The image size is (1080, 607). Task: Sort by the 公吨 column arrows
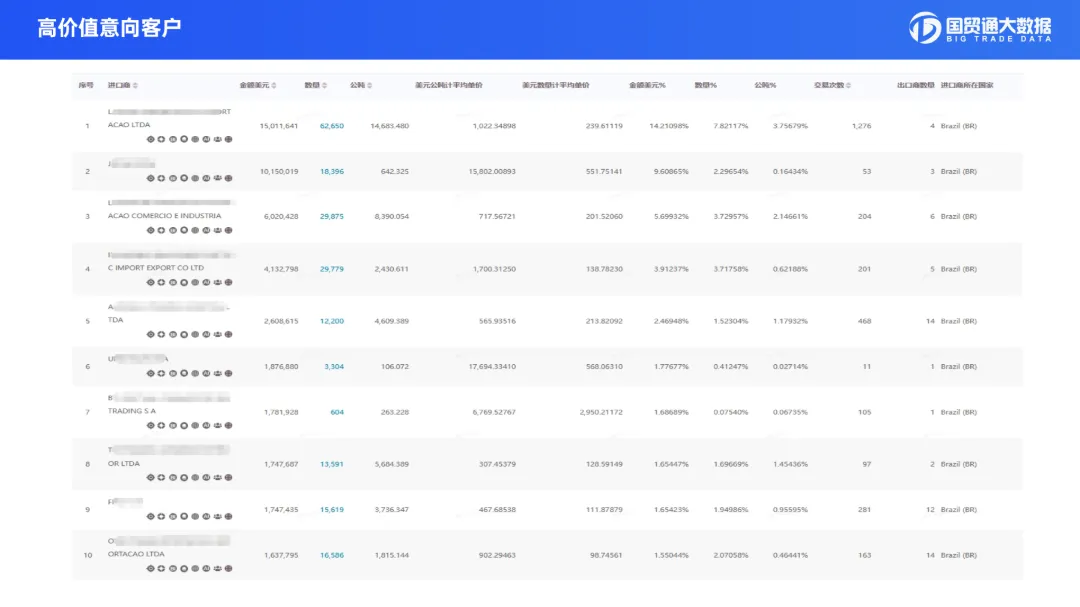pos(370,85)
